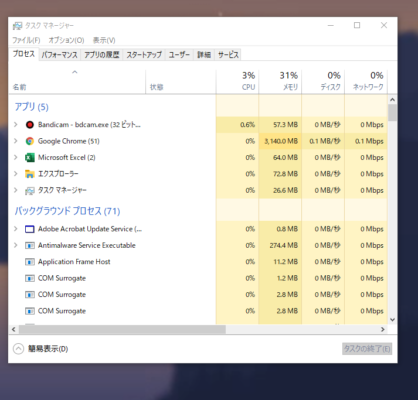Click Excel's 64.0 MB memory value
This screenshot has width=418, height=400.
pos(285,157)
